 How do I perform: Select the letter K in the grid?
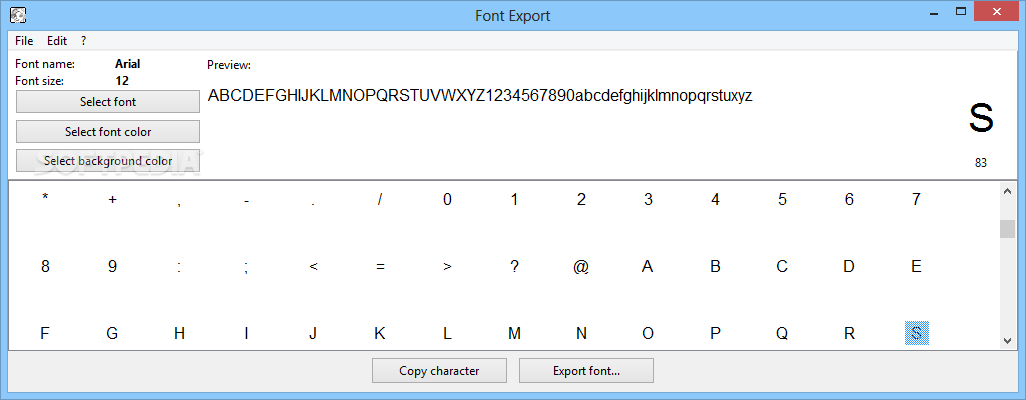click(x=380, y=333)
